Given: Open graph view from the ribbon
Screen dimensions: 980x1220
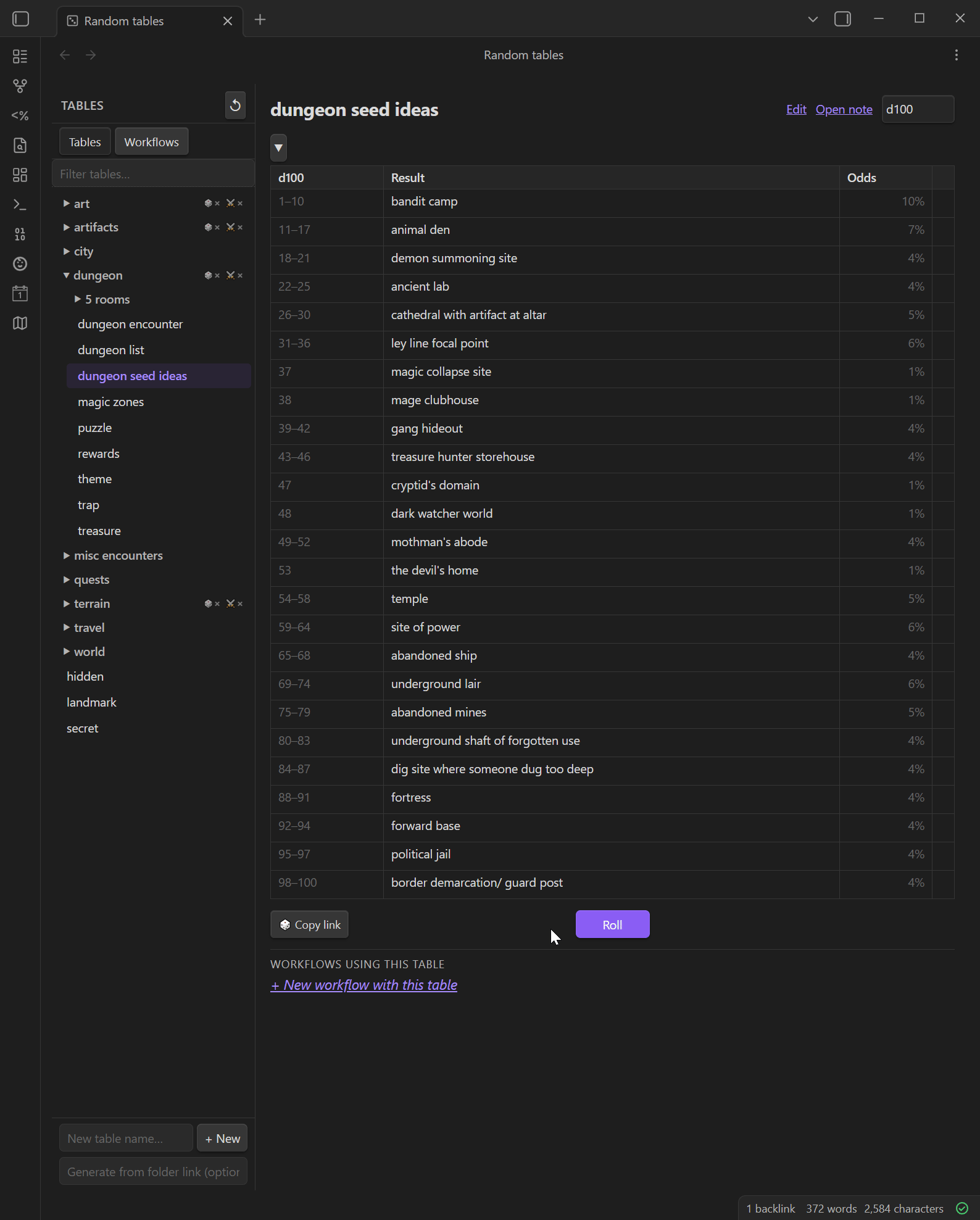Looking at the screenshot, I should (x=20, y=86).
